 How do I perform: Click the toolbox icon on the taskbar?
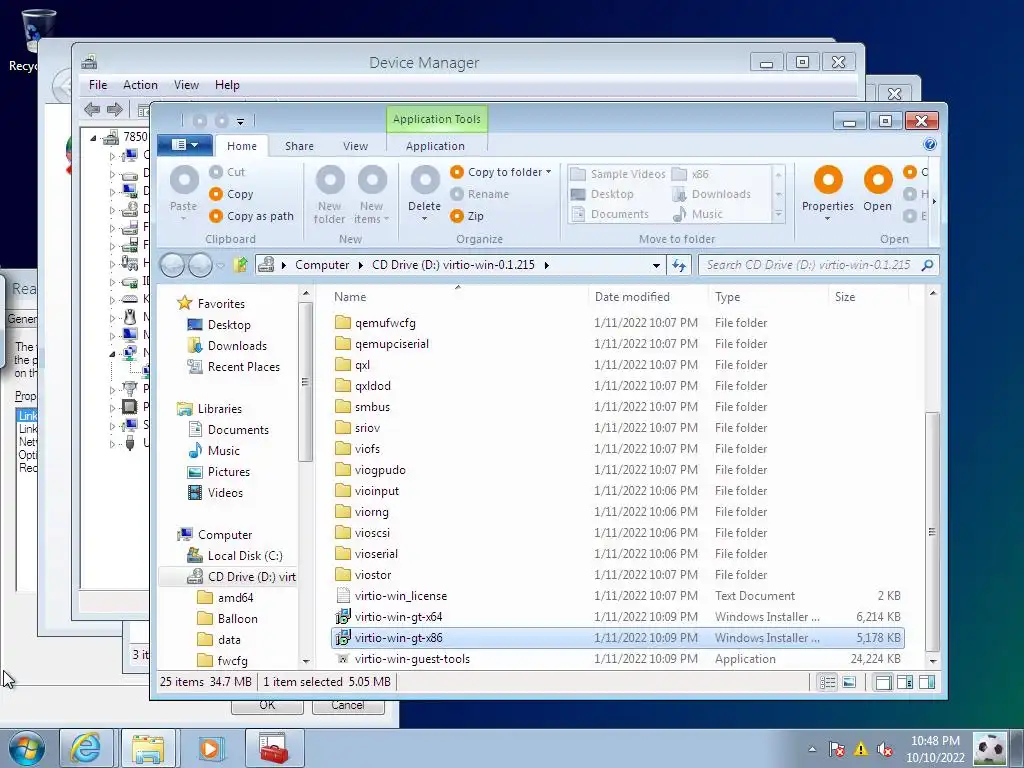coord(274,748)
